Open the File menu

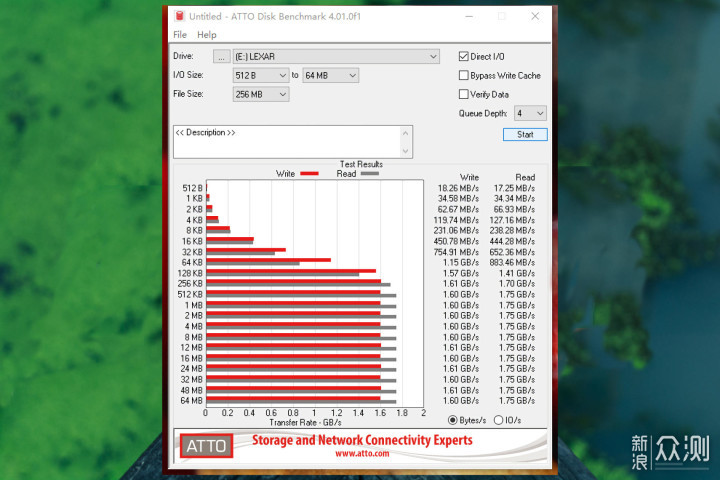click(180, 35)
